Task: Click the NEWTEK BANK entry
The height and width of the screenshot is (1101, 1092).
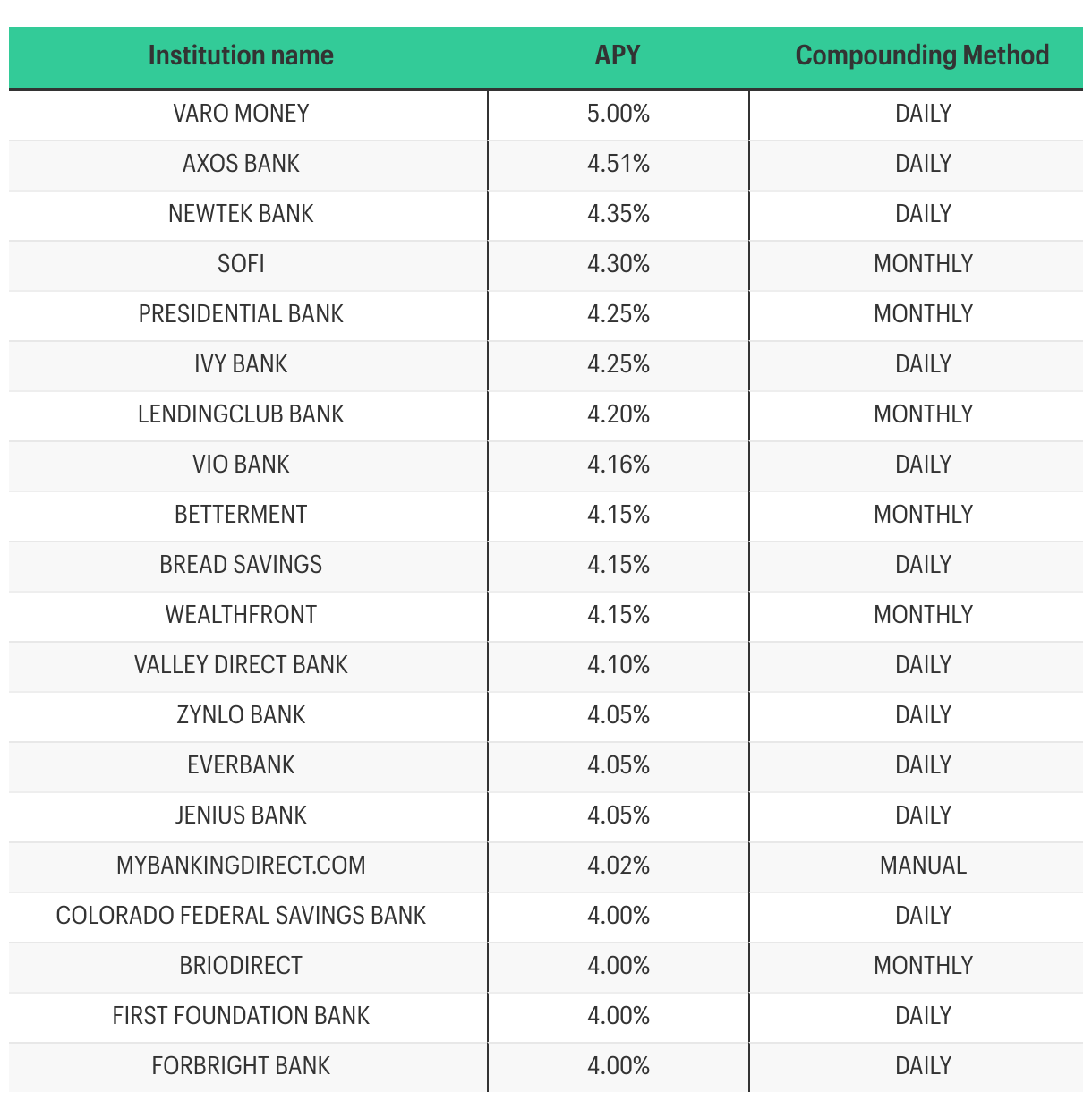Action: pyautogui.click(x=241, y=214)
